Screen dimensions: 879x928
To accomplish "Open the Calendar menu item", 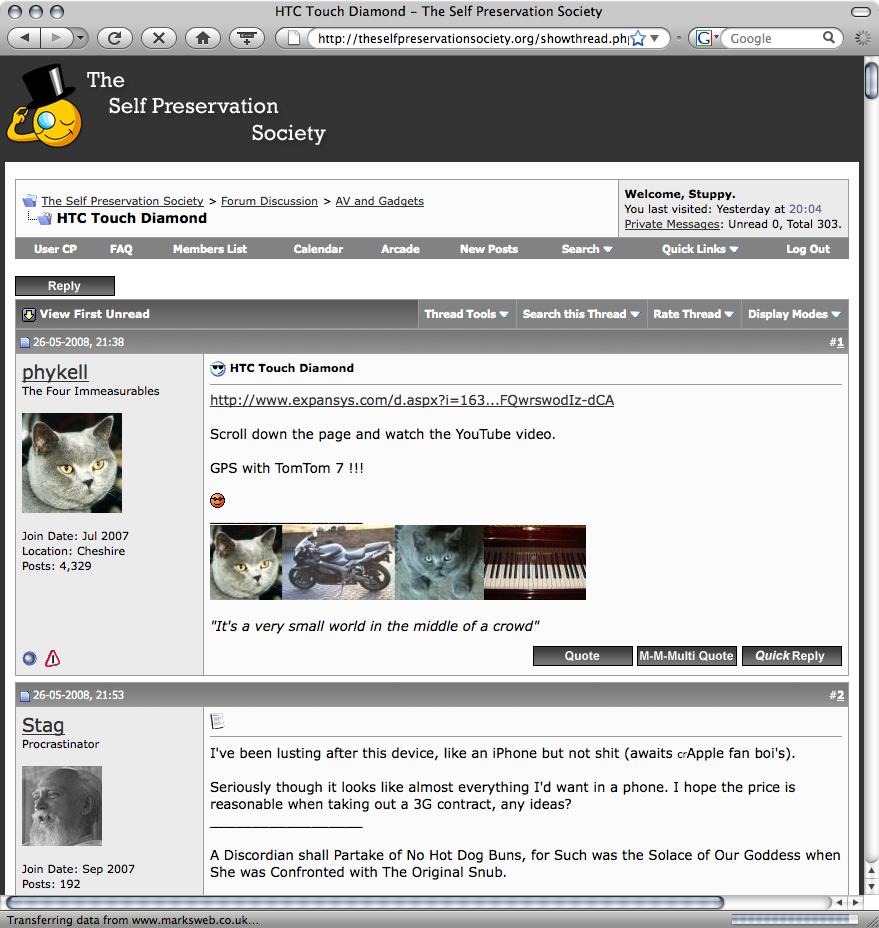I will (318, 249).
